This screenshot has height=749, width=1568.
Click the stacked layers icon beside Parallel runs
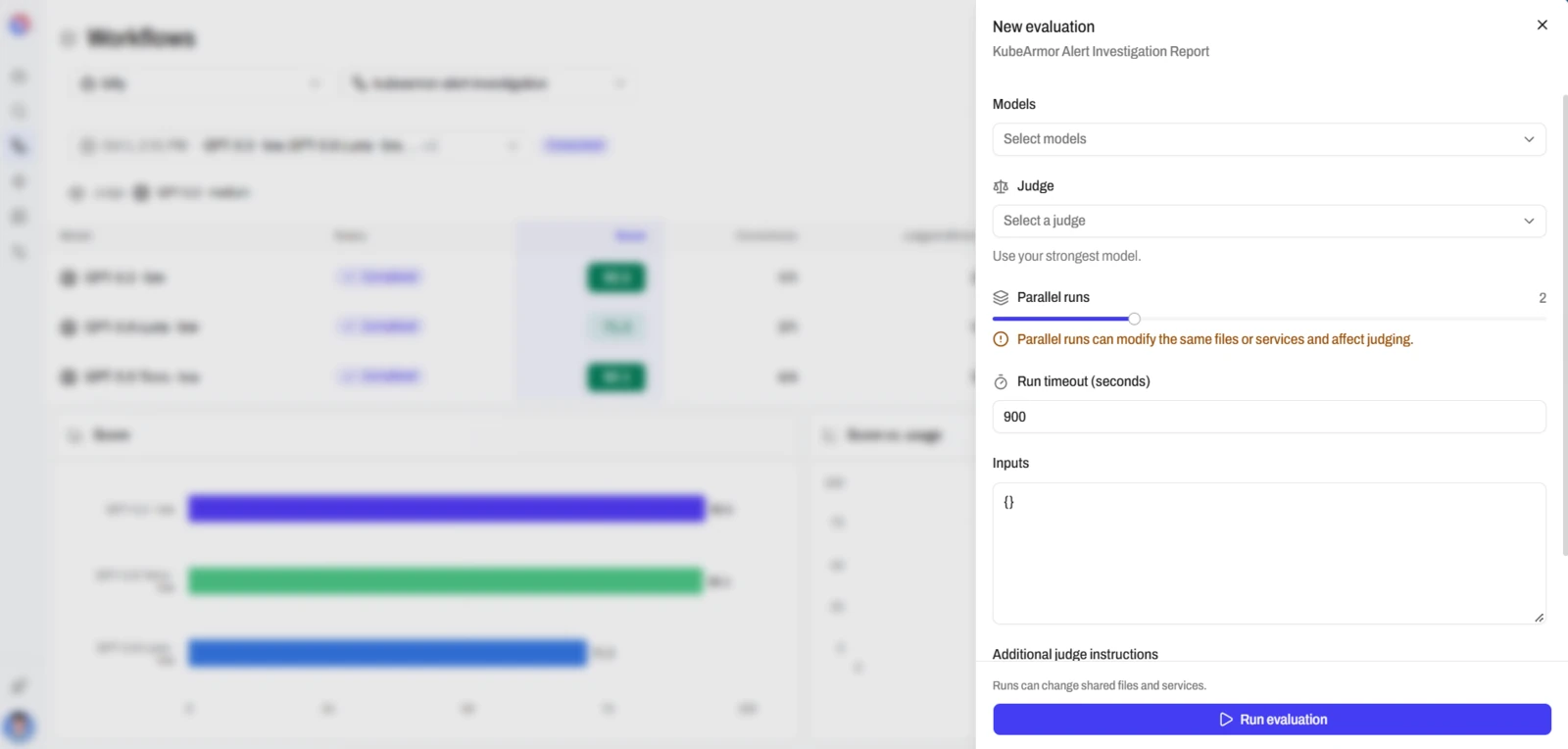click(x=1001, y=298)
